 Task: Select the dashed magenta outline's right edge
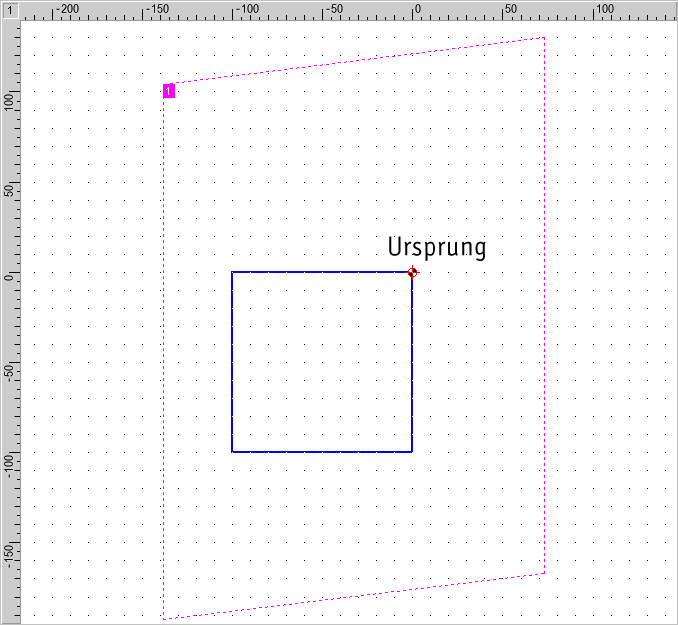tap(544, 305)
